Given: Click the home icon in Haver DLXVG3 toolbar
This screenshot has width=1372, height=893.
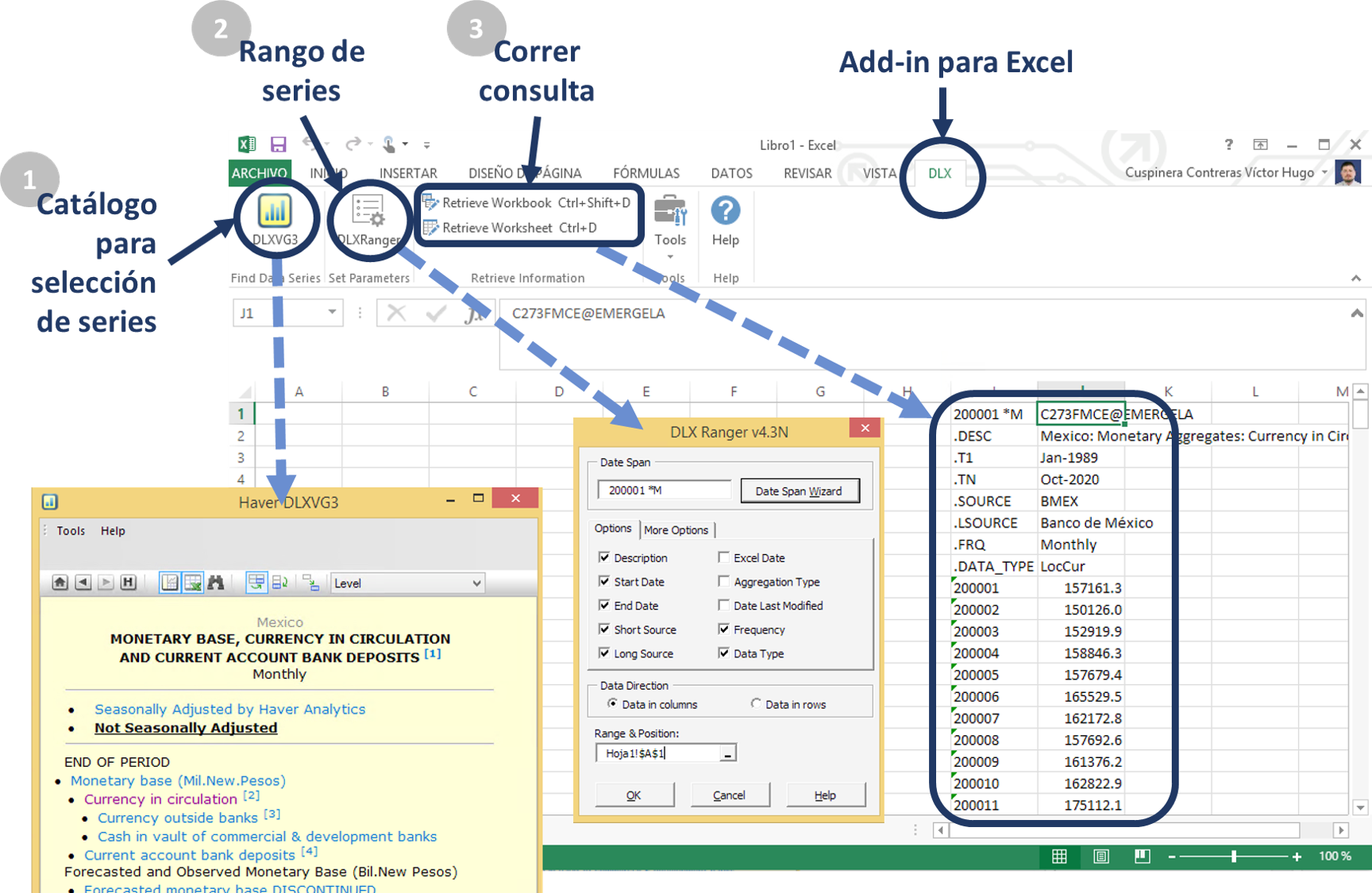Looking at the screenshot, I should tap(60, 583).
